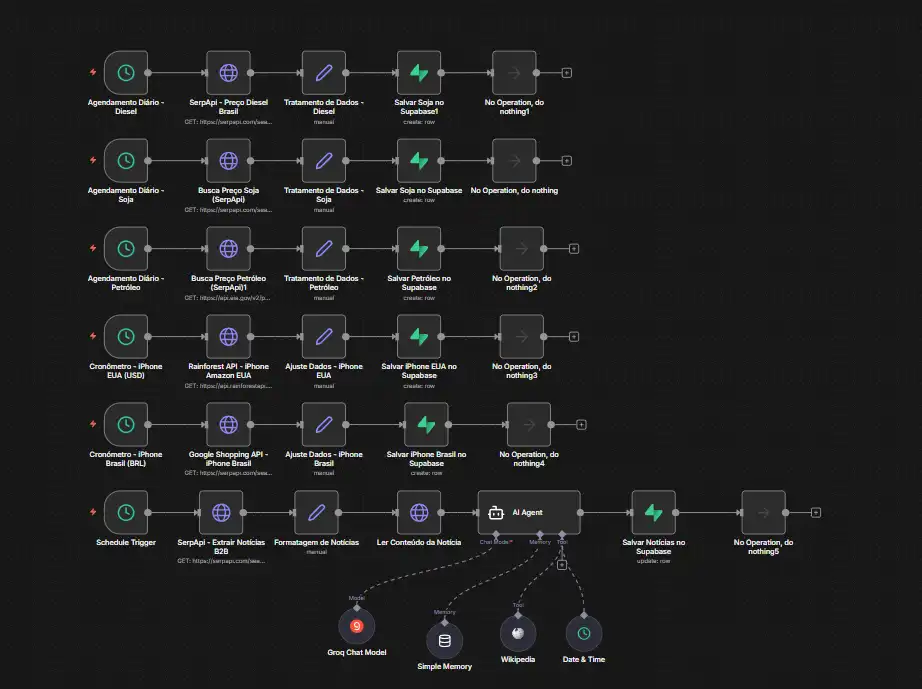Screen dimensions: 922x689
Task: Select the Formatação de Notícias node
Action: click(x=316, y=512)
